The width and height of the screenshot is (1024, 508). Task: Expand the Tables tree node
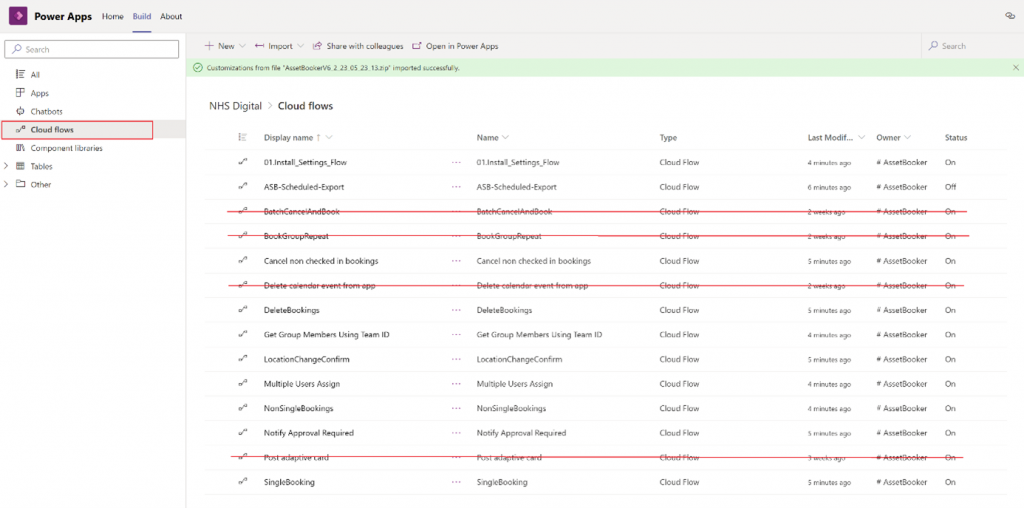click(x=7, y=167)
